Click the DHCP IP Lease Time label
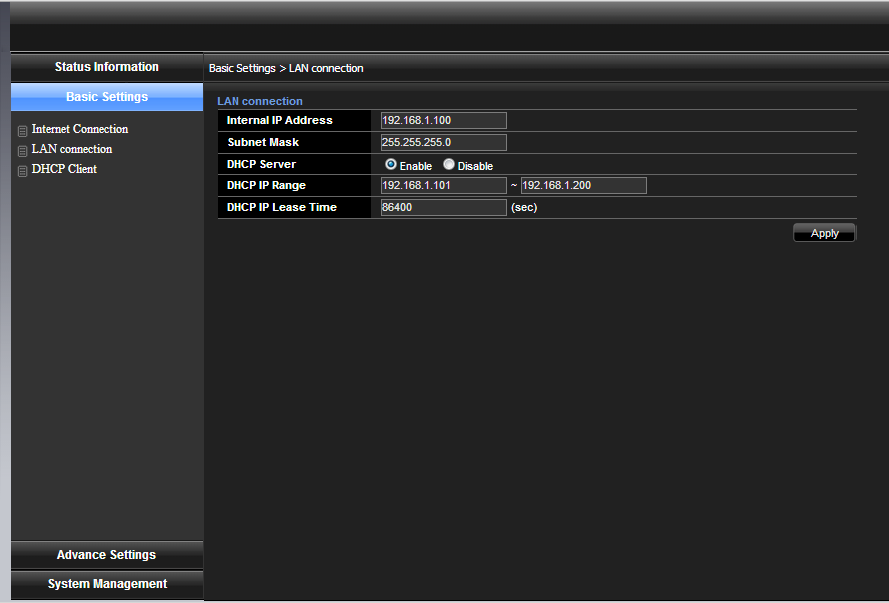Viewport: 889px width, 603px height. tap(282, 207)
